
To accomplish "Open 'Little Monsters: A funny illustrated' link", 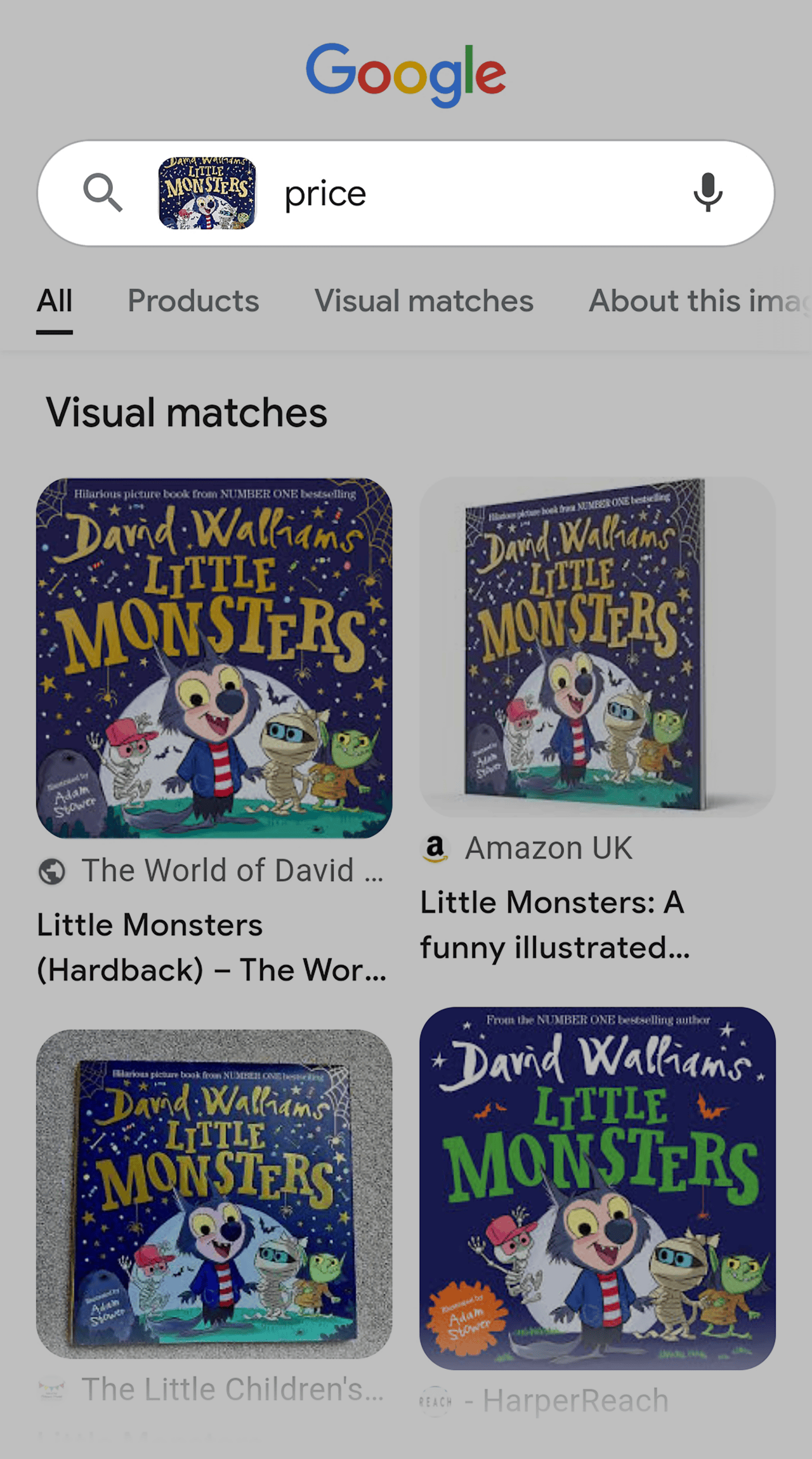I will (x=554, y=925).
